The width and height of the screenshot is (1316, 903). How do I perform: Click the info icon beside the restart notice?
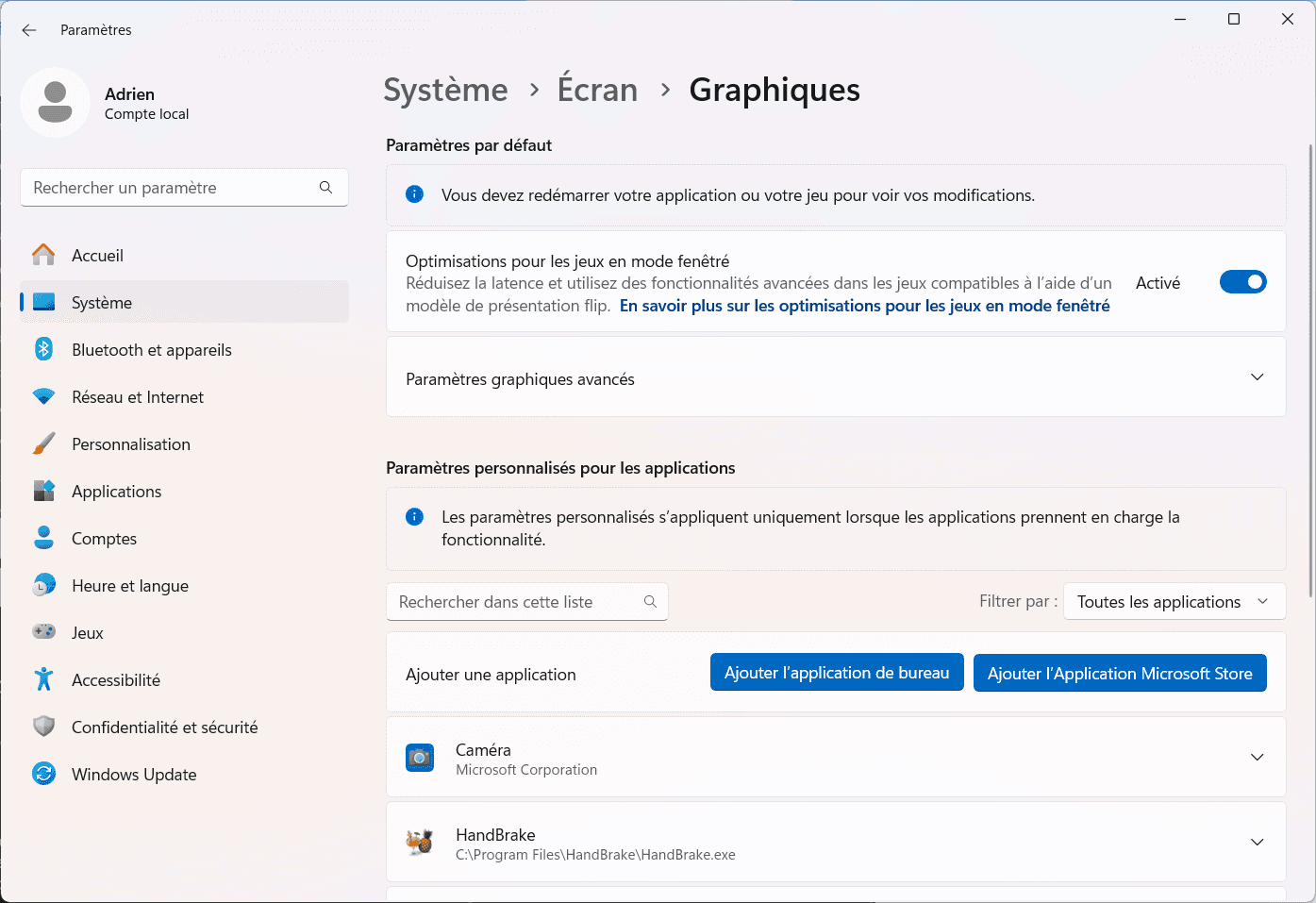click(x=414, y=193)
